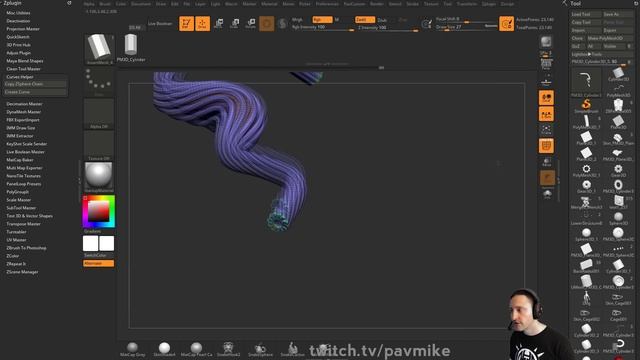Click the Copy Tool button
The height and width of the screenshot is (360, 640).
(x=586, y=22)
